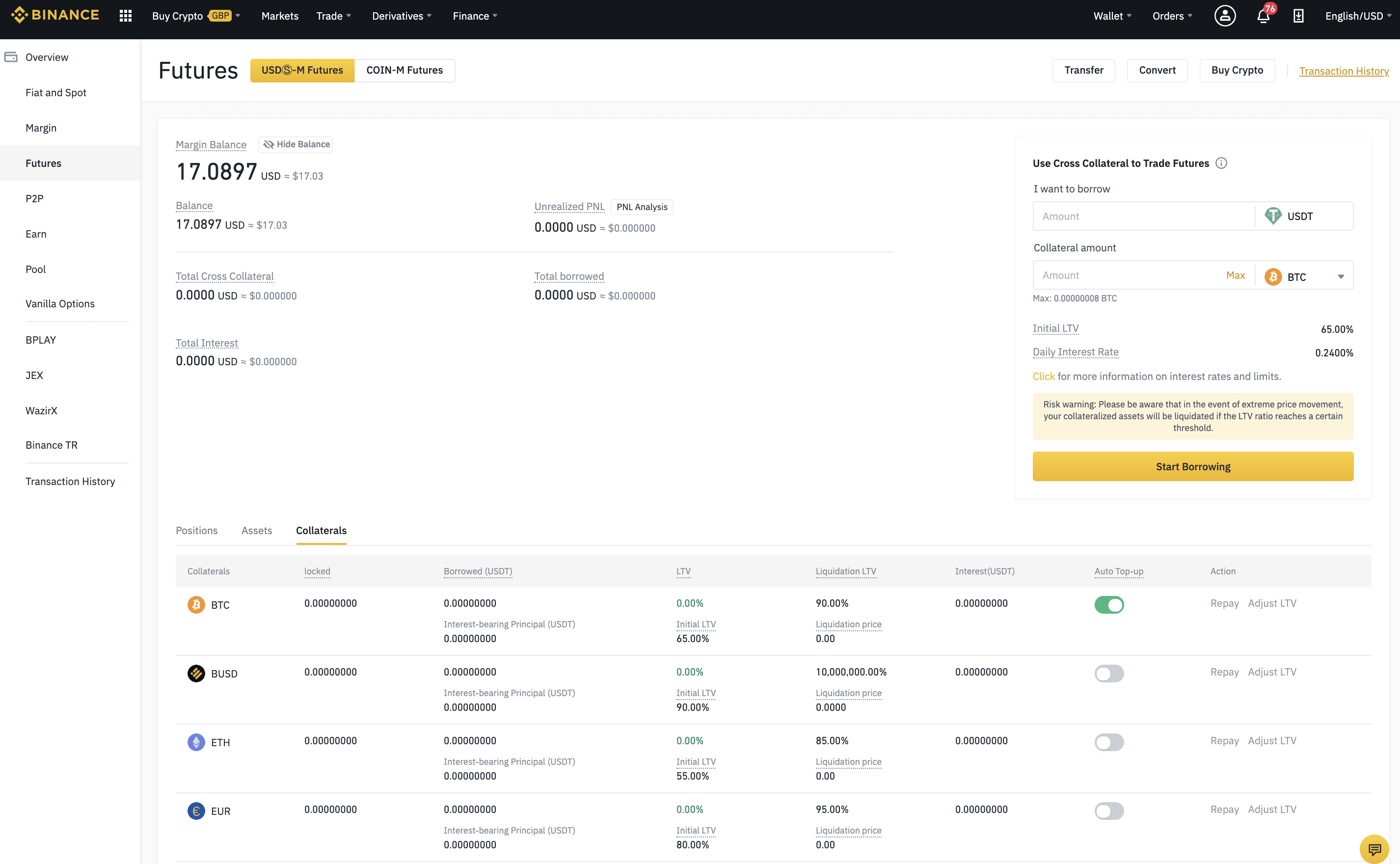
Task: Open the English/USD language selector
Action: [1358, 16]
